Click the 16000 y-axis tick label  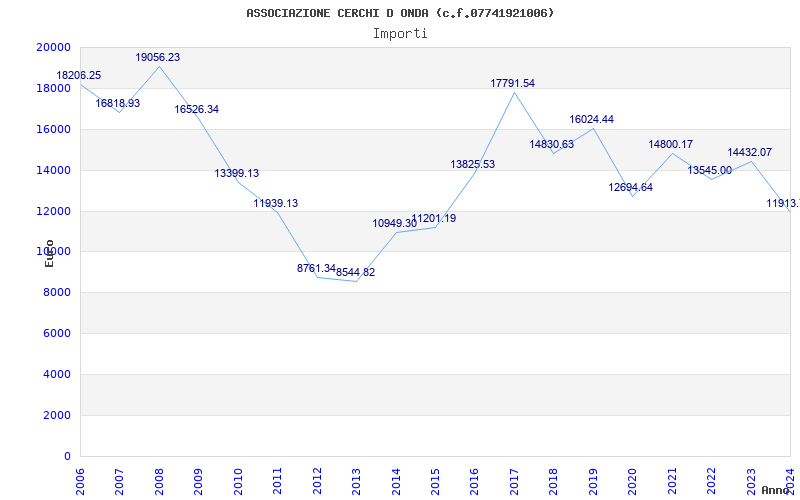click(x=54, y=129)
